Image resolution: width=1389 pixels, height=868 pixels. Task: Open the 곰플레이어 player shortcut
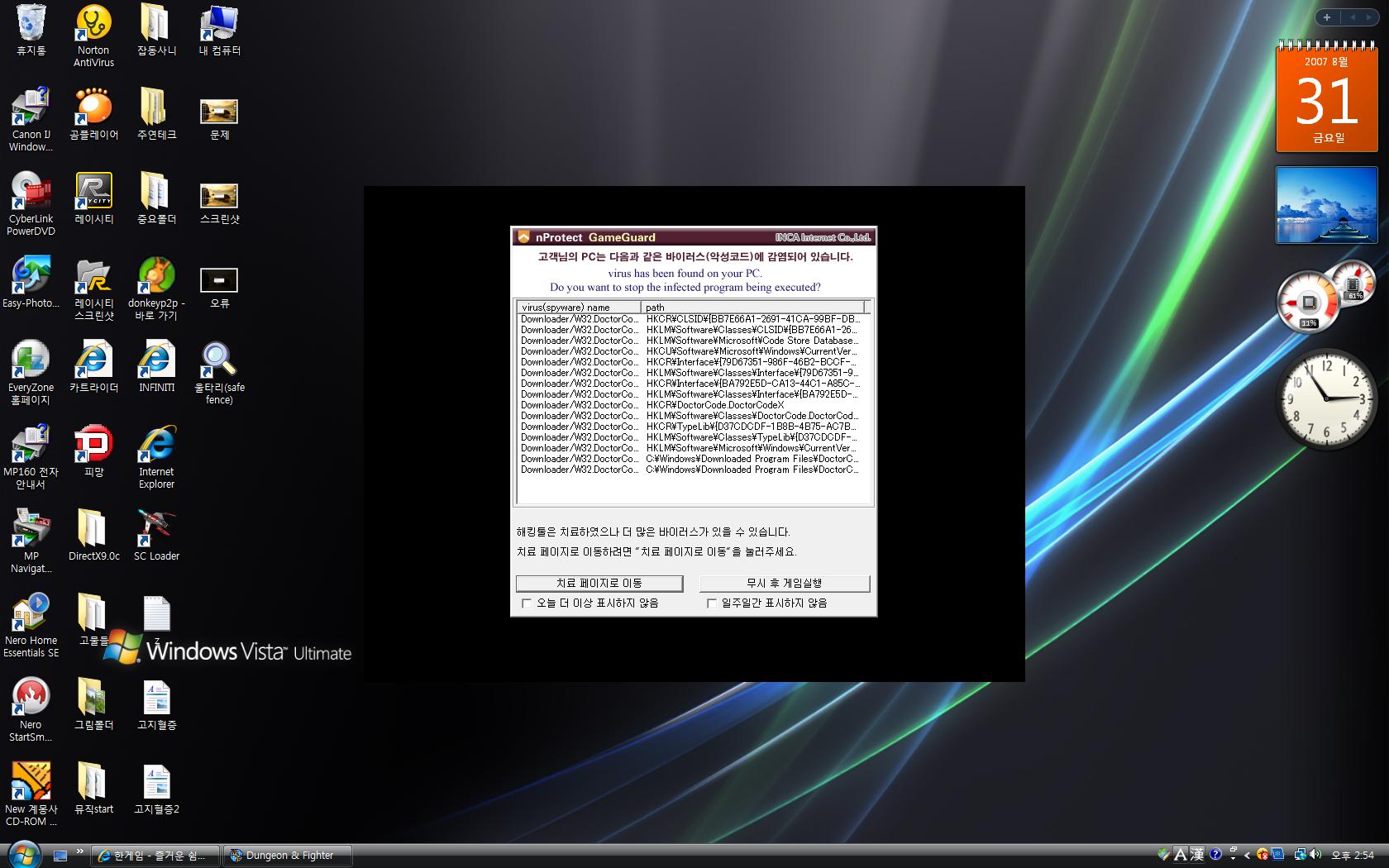[x=93, y=114]
